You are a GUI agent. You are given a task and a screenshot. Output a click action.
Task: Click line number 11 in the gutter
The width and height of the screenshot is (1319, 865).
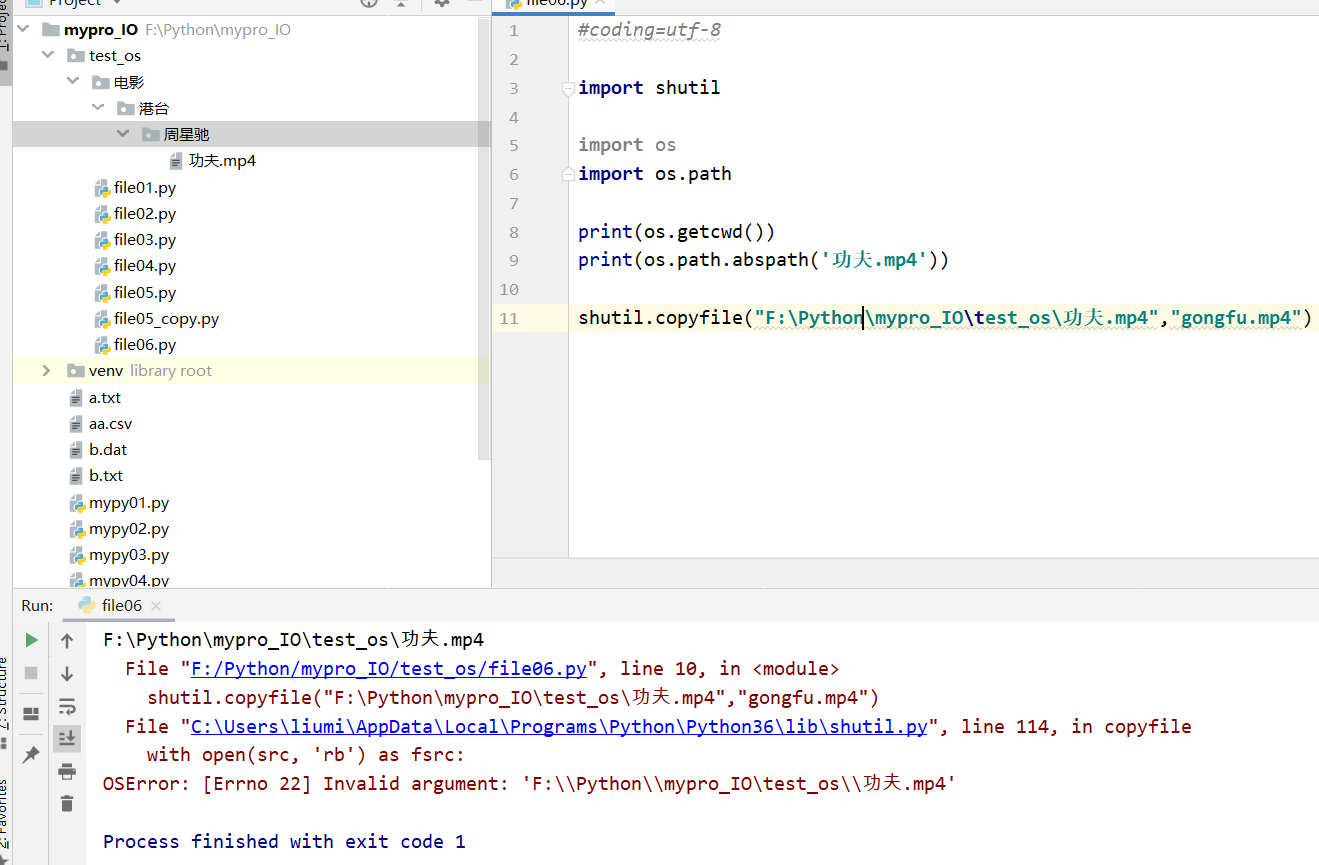(510, 318)
